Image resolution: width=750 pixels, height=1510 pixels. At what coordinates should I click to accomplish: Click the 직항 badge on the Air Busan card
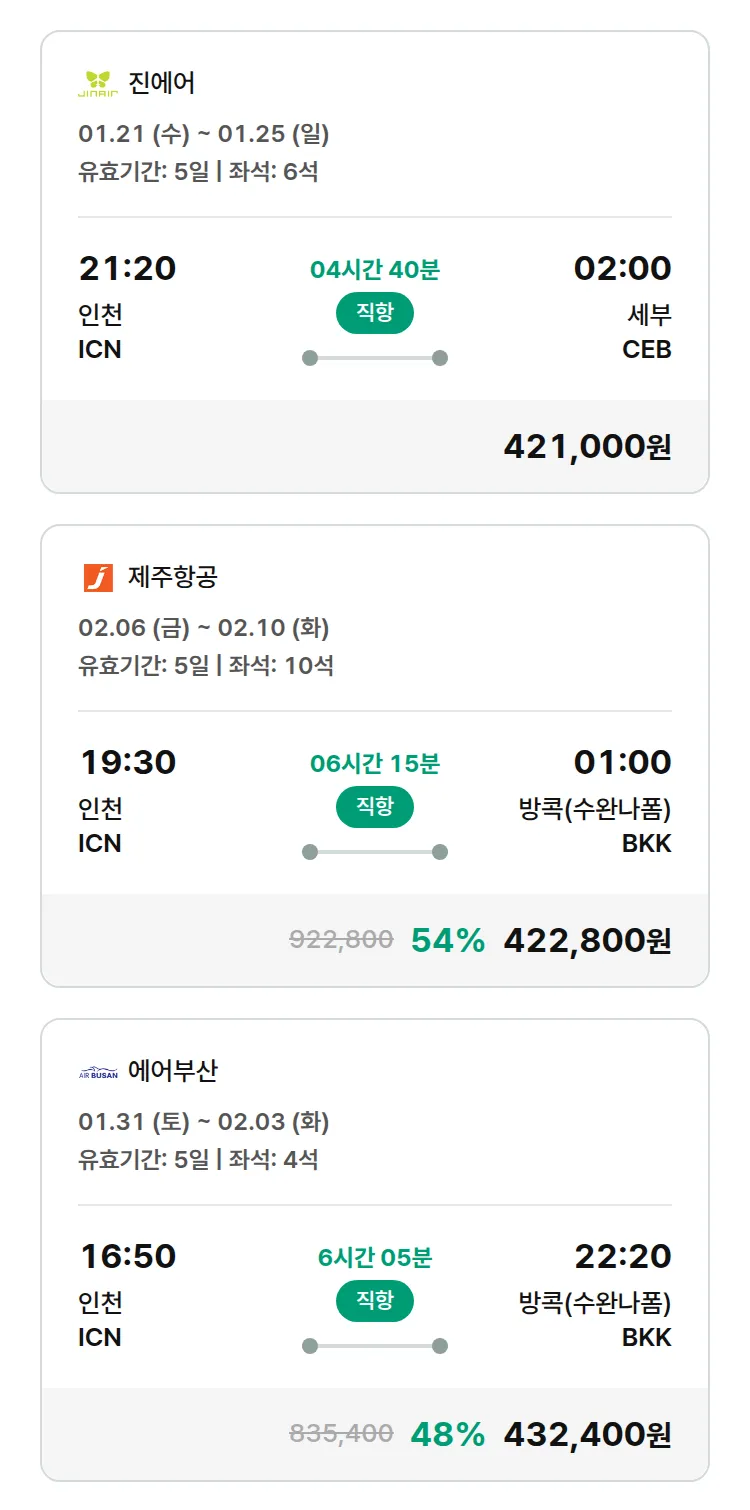coord(374,1301)
